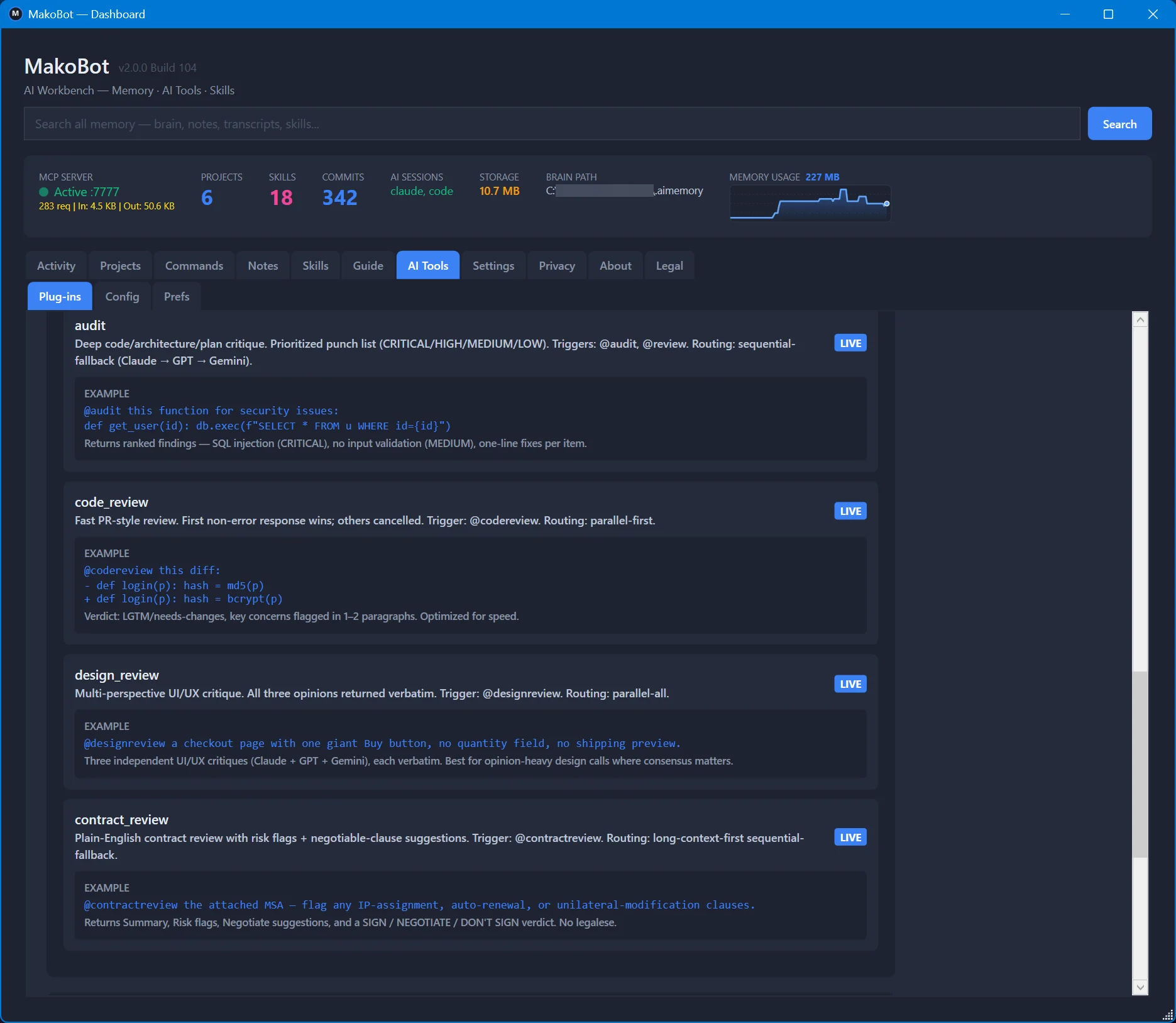Click the vertical scrollbar thumb
The width and height of the screenshot is (1176, 1023).
click(1140, 764)
